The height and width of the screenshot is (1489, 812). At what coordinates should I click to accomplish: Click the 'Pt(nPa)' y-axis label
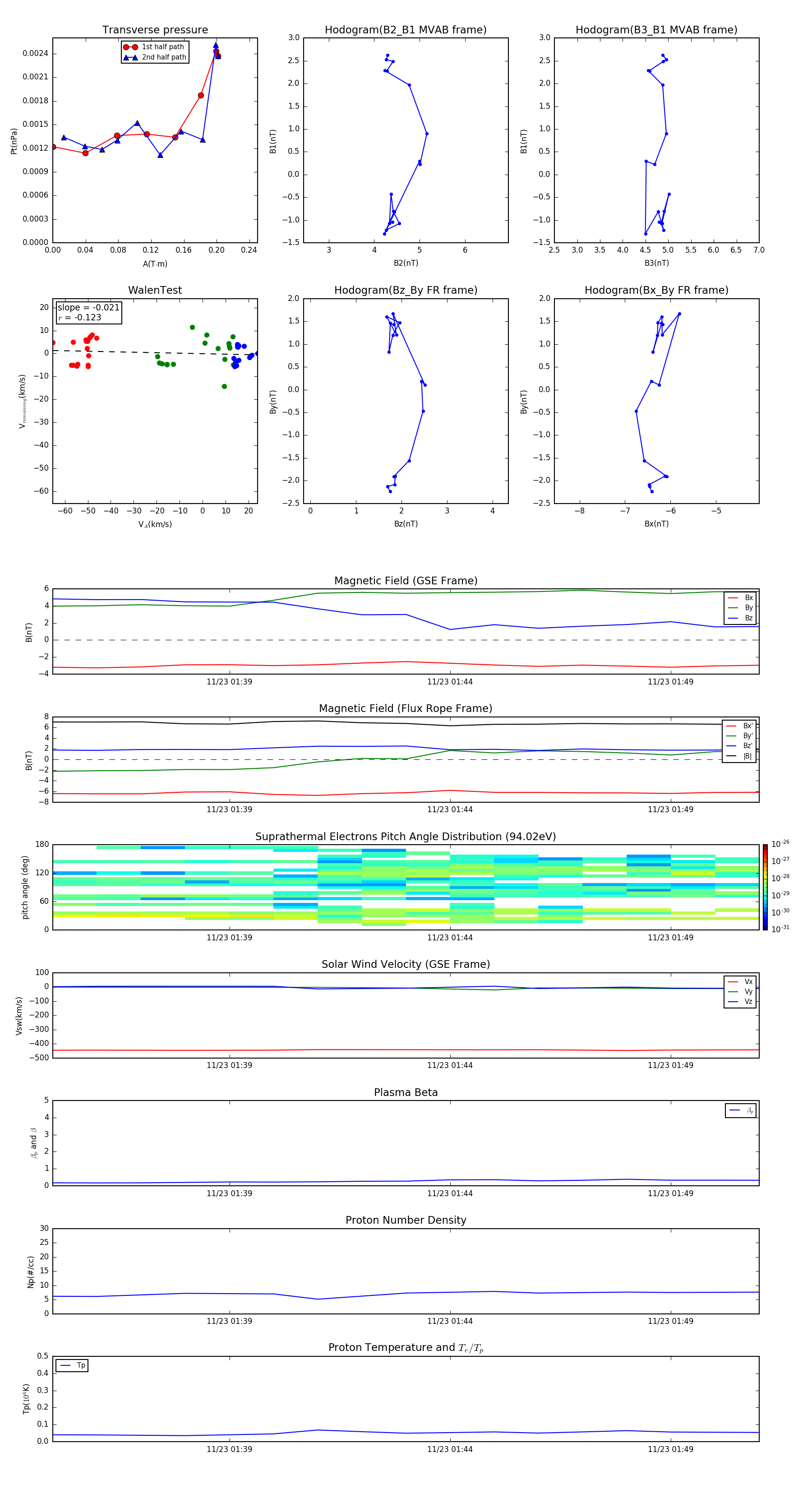[14, 141]
